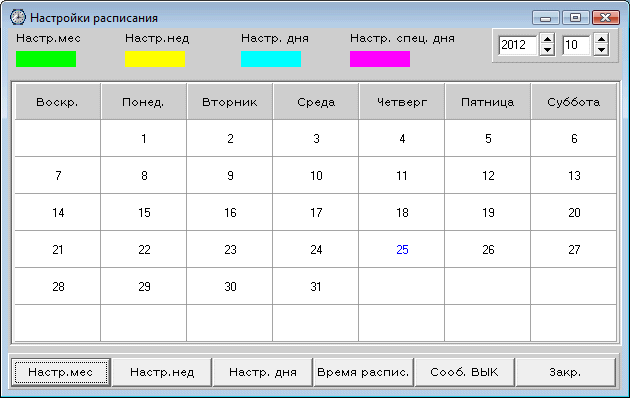Select day 3 in the calendar
Image resolution: width=630 pixels, height=398 pixels.
pyautogui.click(x=315, y=139)
